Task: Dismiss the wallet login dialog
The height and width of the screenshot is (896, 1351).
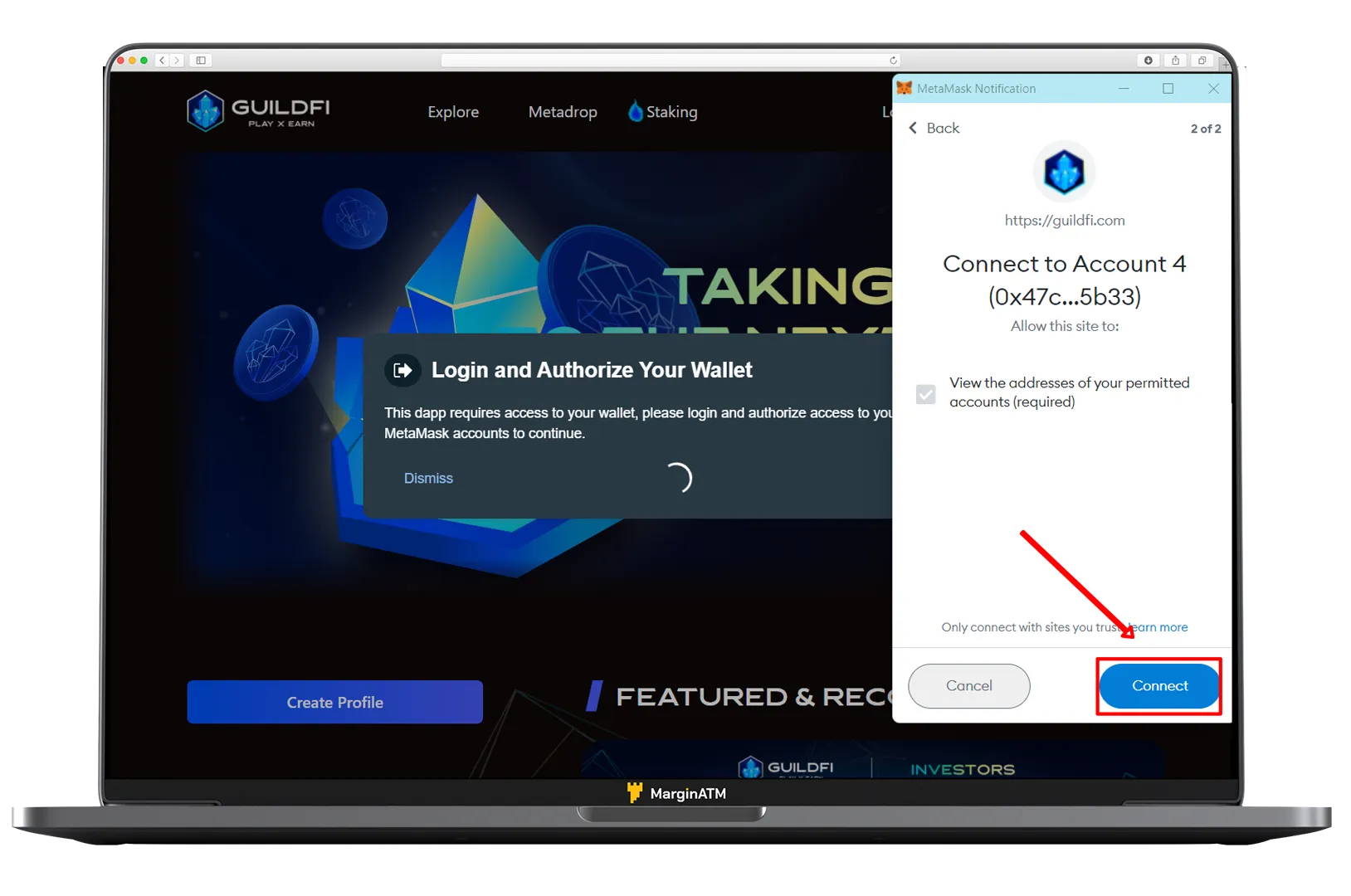Action: click(x=428, y=478)
